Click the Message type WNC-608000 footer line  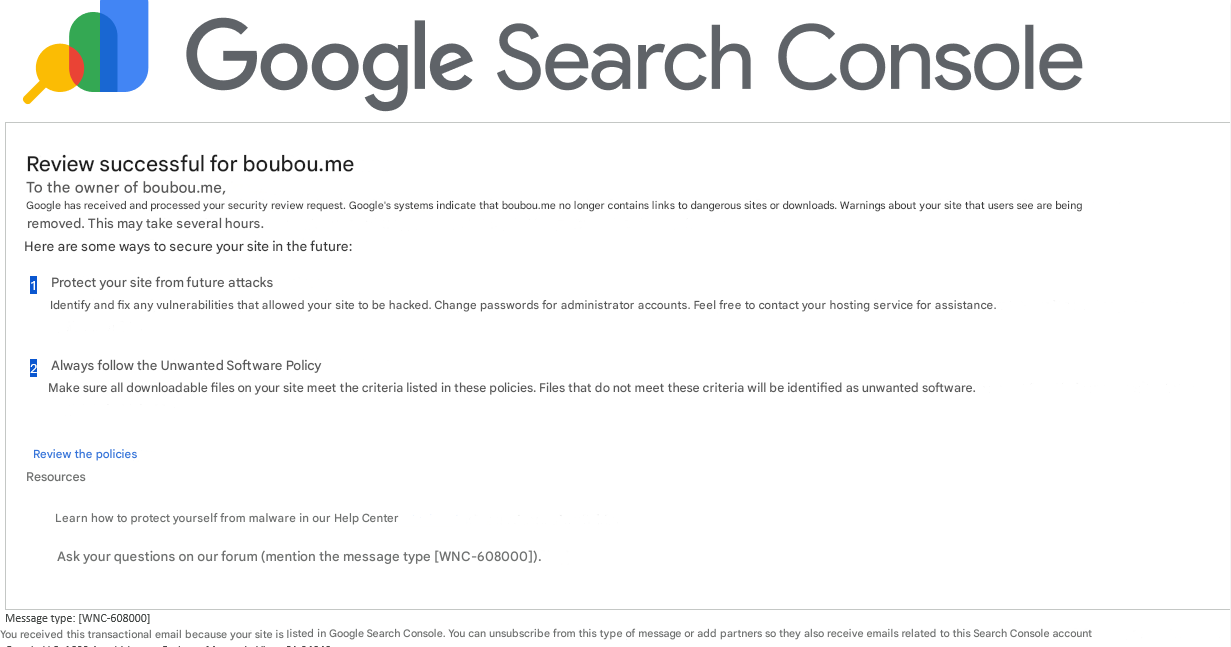(78, 618)
